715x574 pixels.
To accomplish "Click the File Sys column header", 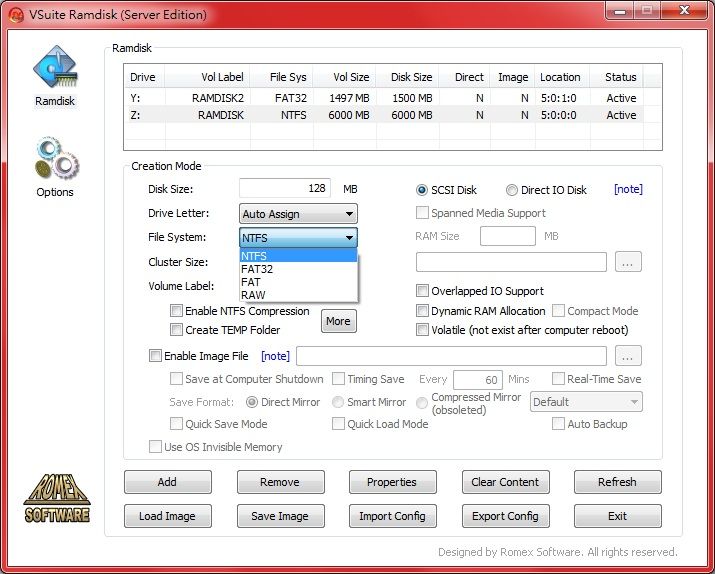I will (x=281, y=77).
